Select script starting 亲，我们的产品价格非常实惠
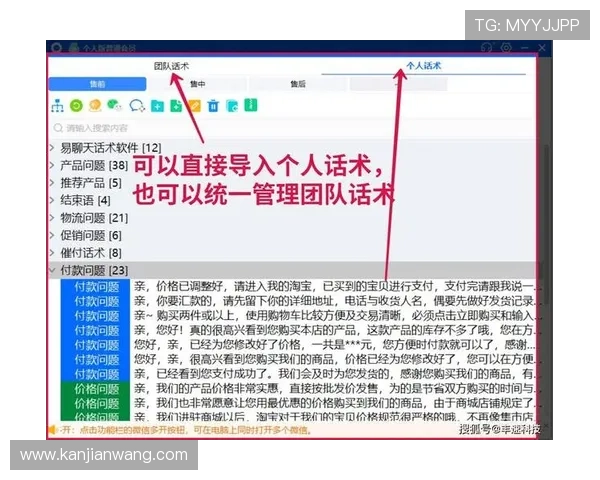The height and width of the screenshot is (480, 600). pos(336,389)
